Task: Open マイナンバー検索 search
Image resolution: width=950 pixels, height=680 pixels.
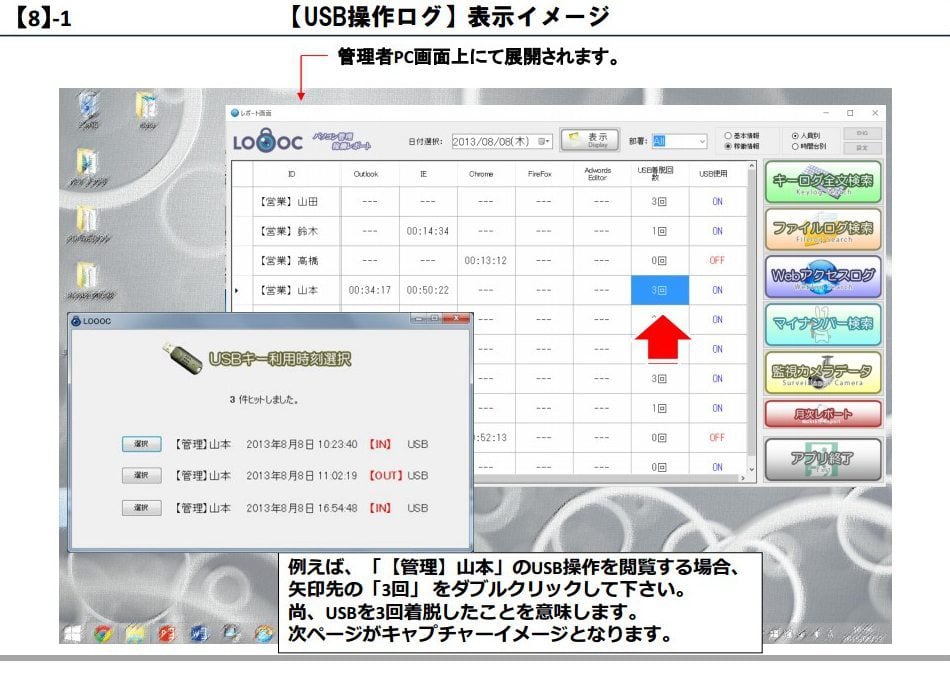Action: (822, 324)
